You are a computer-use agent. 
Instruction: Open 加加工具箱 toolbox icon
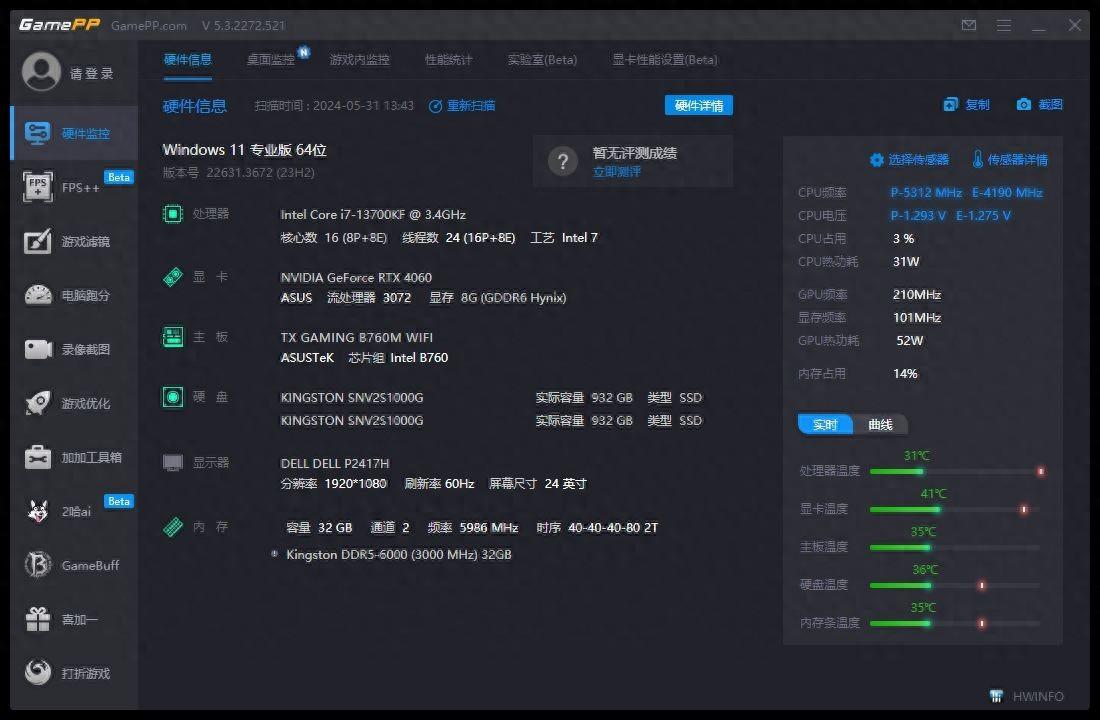pyautogui.click(x=38, y=457)
